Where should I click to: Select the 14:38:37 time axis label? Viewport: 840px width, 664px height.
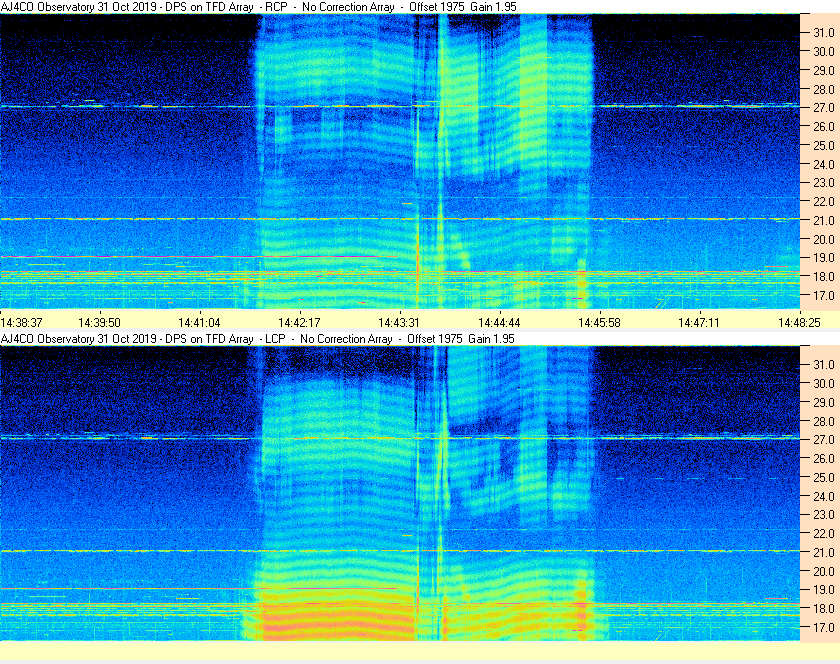[x=21, y=323]
